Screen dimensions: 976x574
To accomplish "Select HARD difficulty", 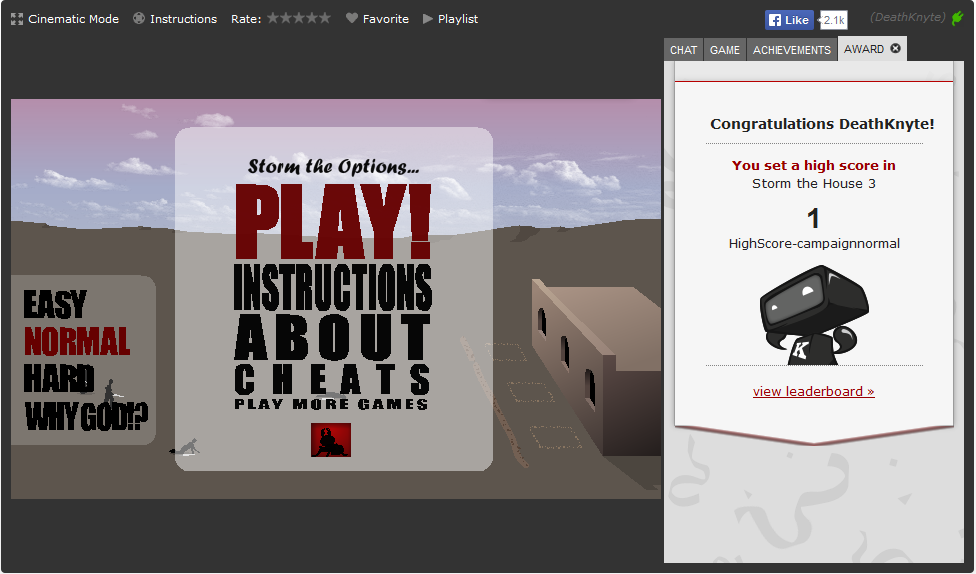I will (x=59, y=379).
